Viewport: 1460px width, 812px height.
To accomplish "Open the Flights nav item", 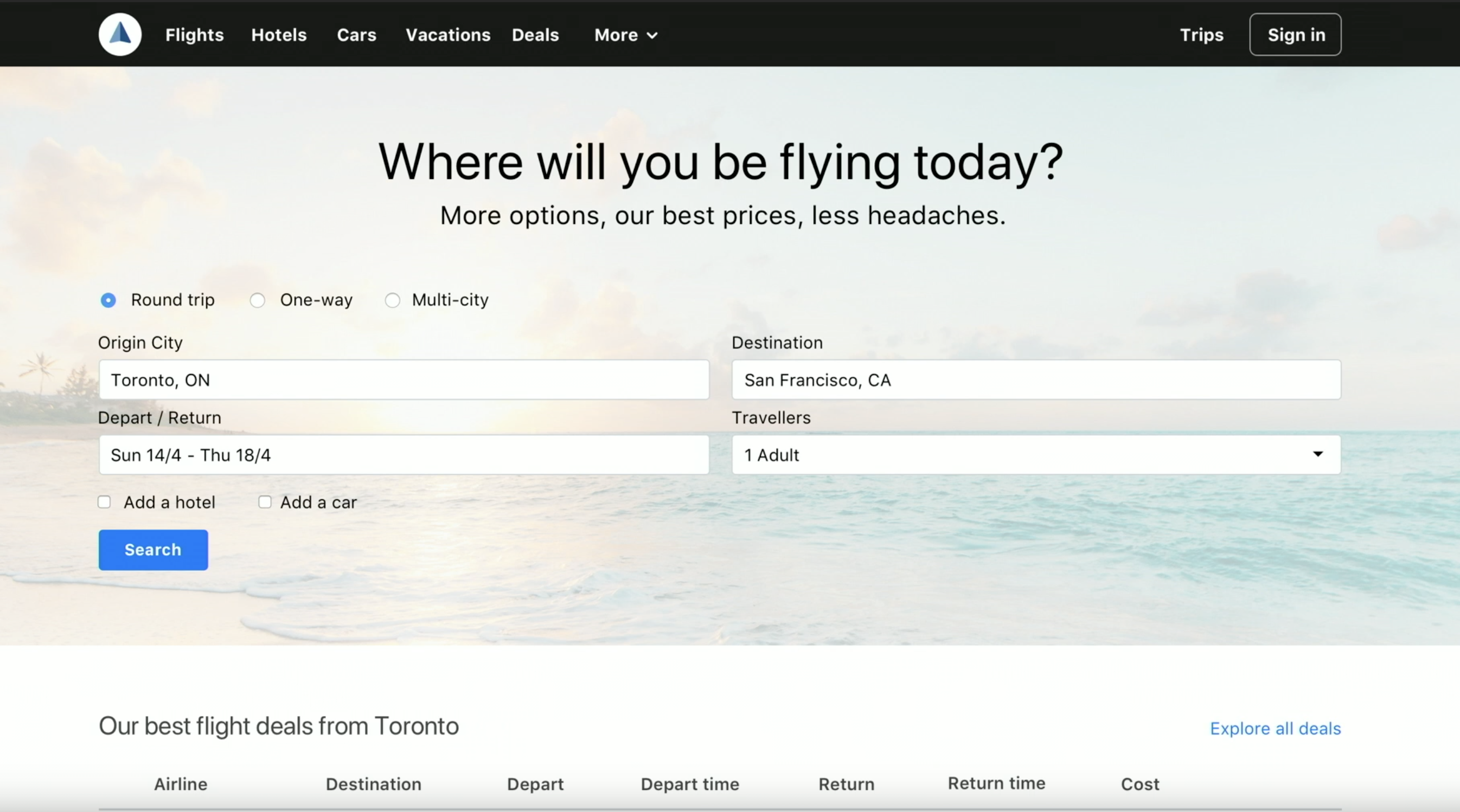I will (x=194, y=35).
